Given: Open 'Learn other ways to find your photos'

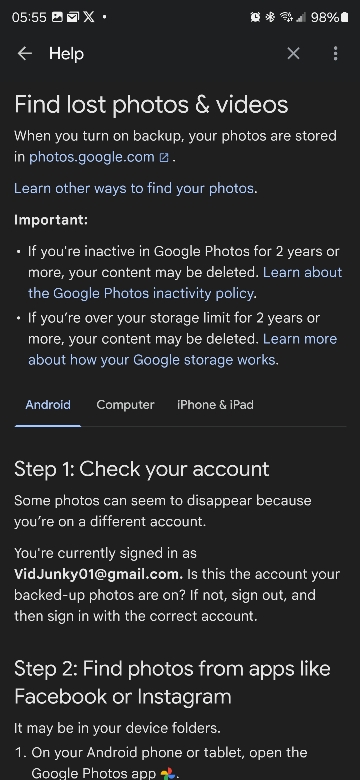Looking at the screenshot, I should pos(134,189).
